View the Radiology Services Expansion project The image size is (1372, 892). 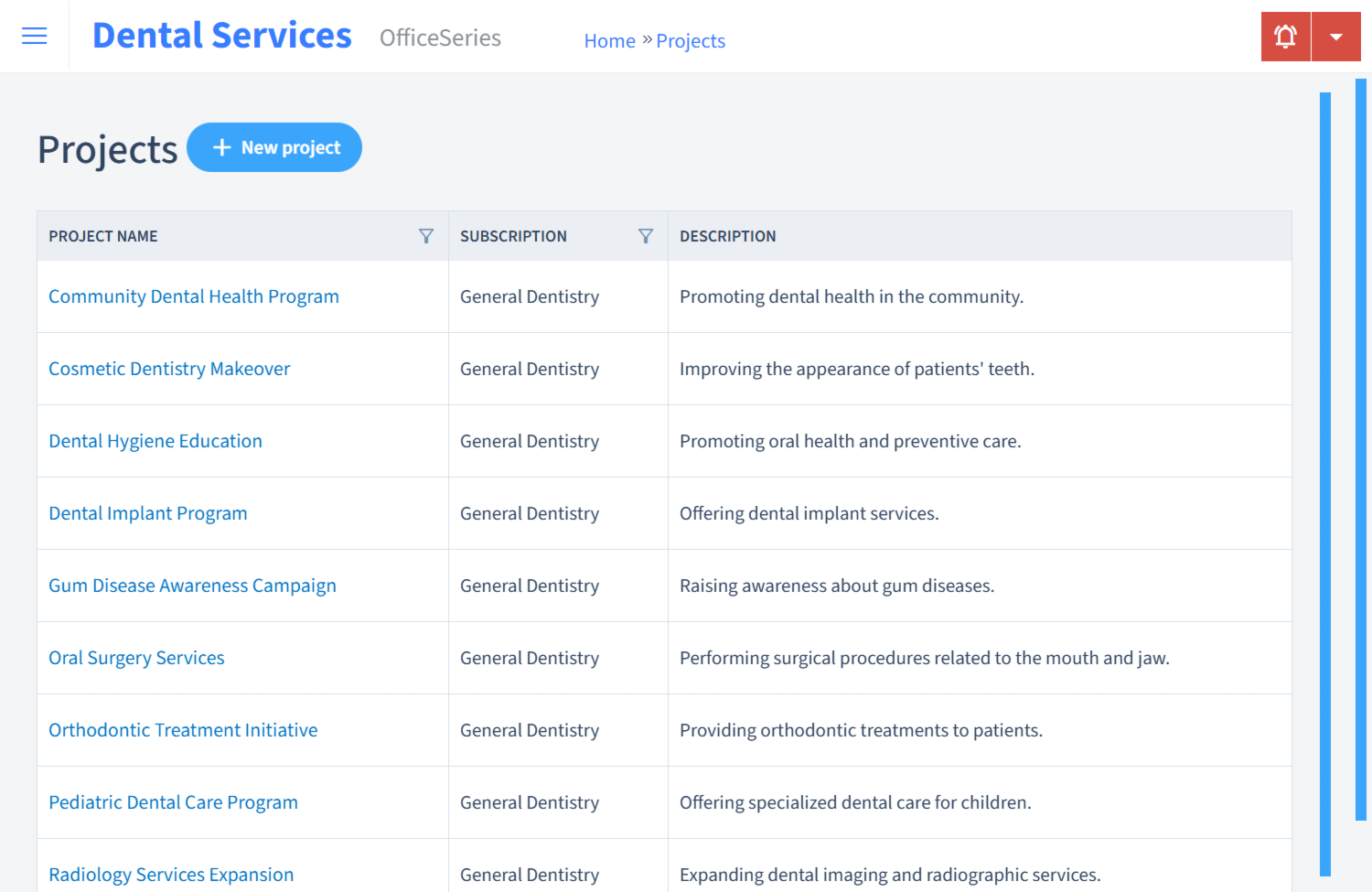coord(171,875)
